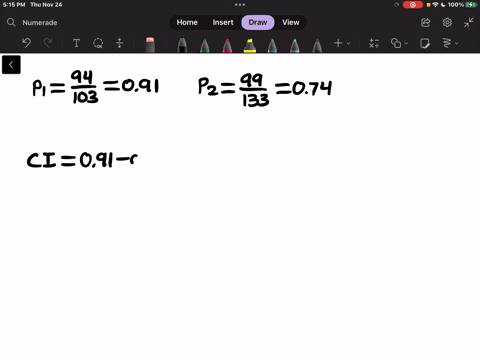Open the shapes tool

click(x=396, y=43)
